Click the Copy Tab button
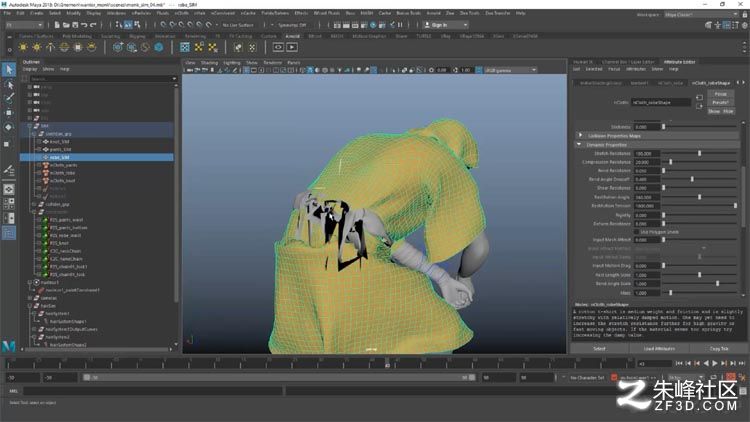Image resolution: width=750 pixels, height=422 pixels. [x=718, y=349]
